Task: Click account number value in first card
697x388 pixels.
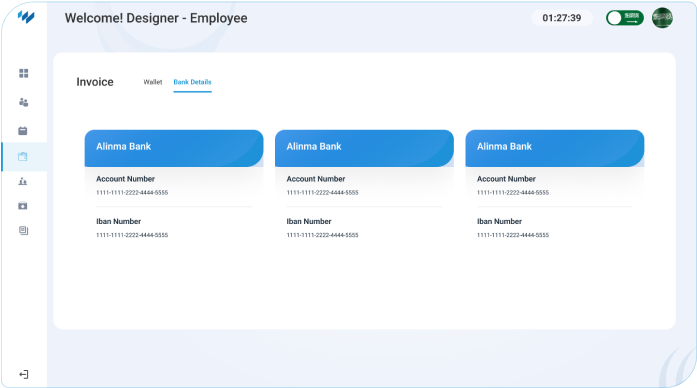Action: click(132, 192)
